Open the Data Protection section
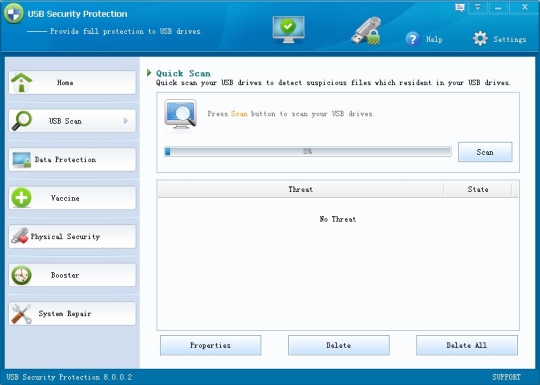This screenshot has height=385, width=540. (72, 159)
